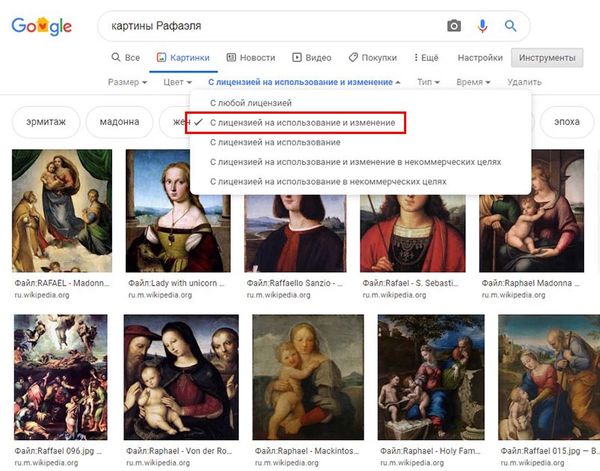Expand the Время filter dropdown
Screen dimensions: 600x471
473,82
